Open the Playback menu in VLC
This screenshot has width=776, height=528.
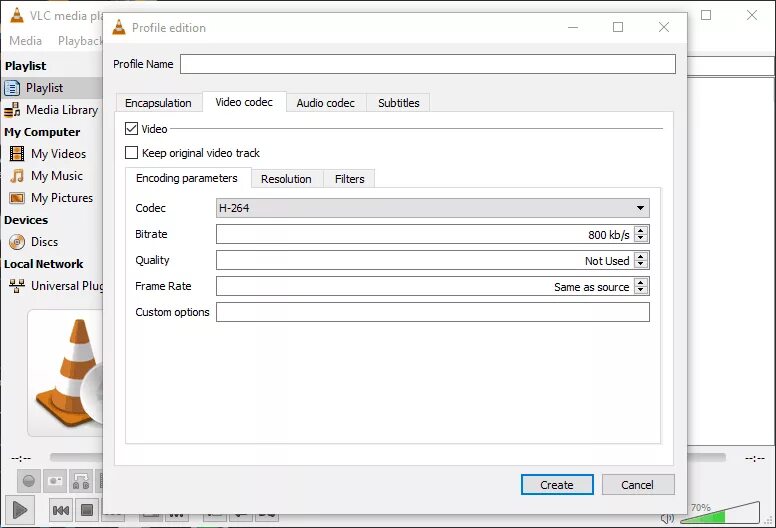pos(80,41)
